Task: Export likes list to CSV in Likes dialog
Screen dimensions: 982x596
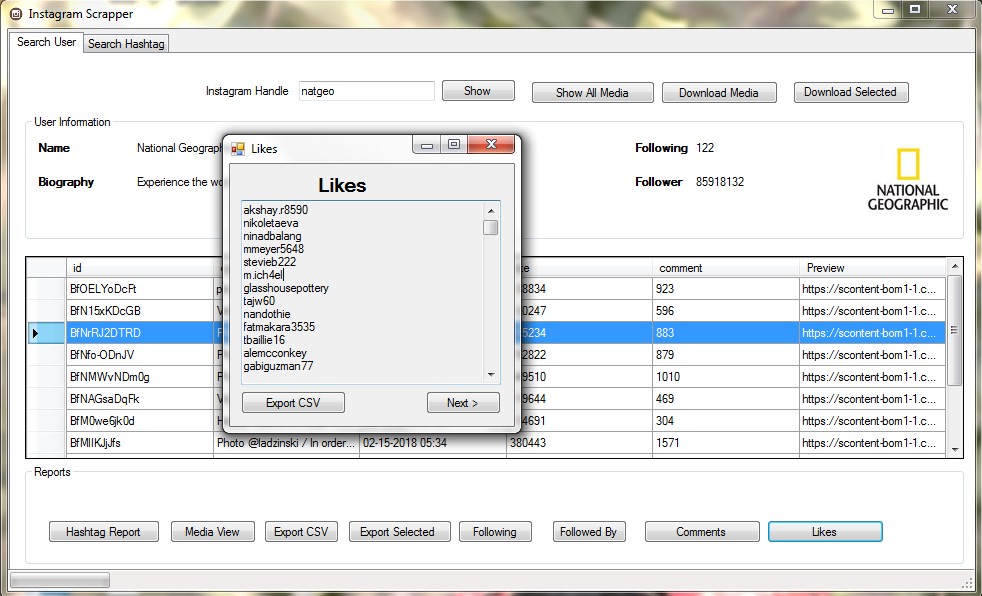Action: (293, 403)
